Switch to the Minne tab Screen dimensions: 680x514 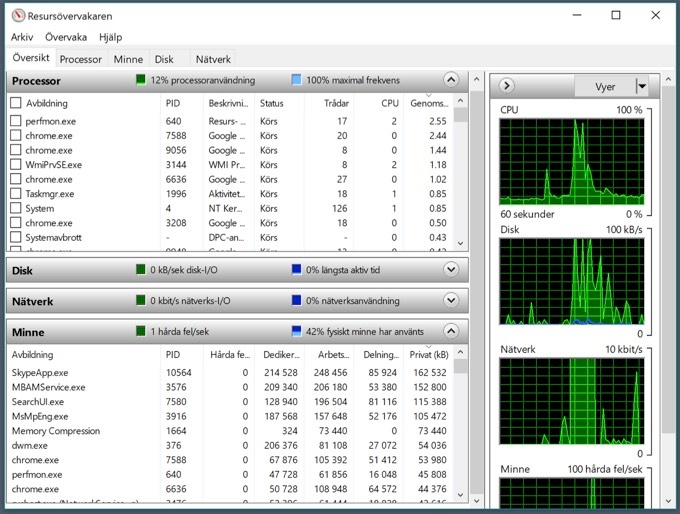tap(127, 59)
